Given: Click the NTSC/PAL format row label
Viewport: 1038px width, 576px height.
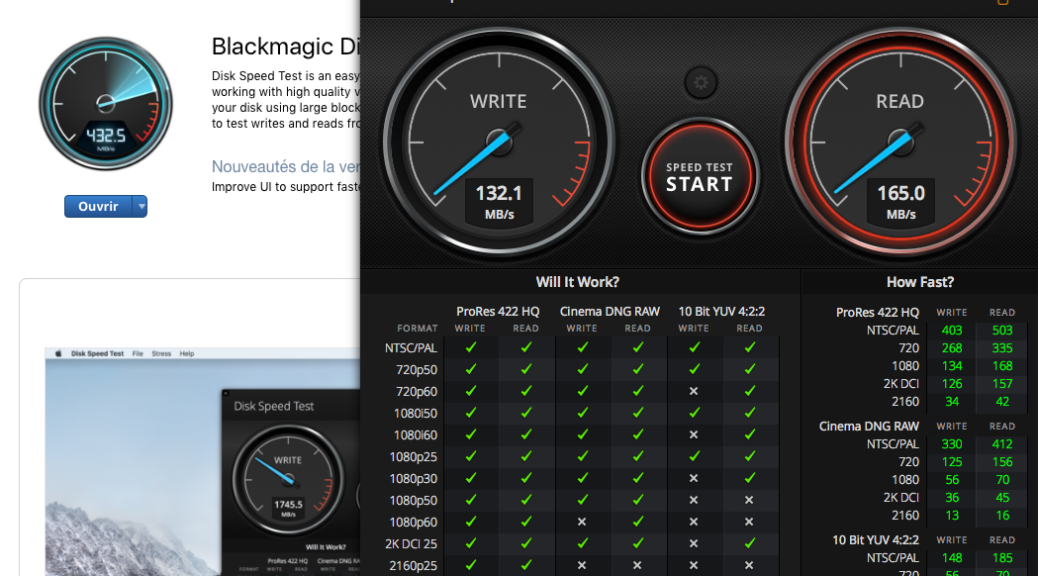Looking at the screenshot, I should coord(411,348).
